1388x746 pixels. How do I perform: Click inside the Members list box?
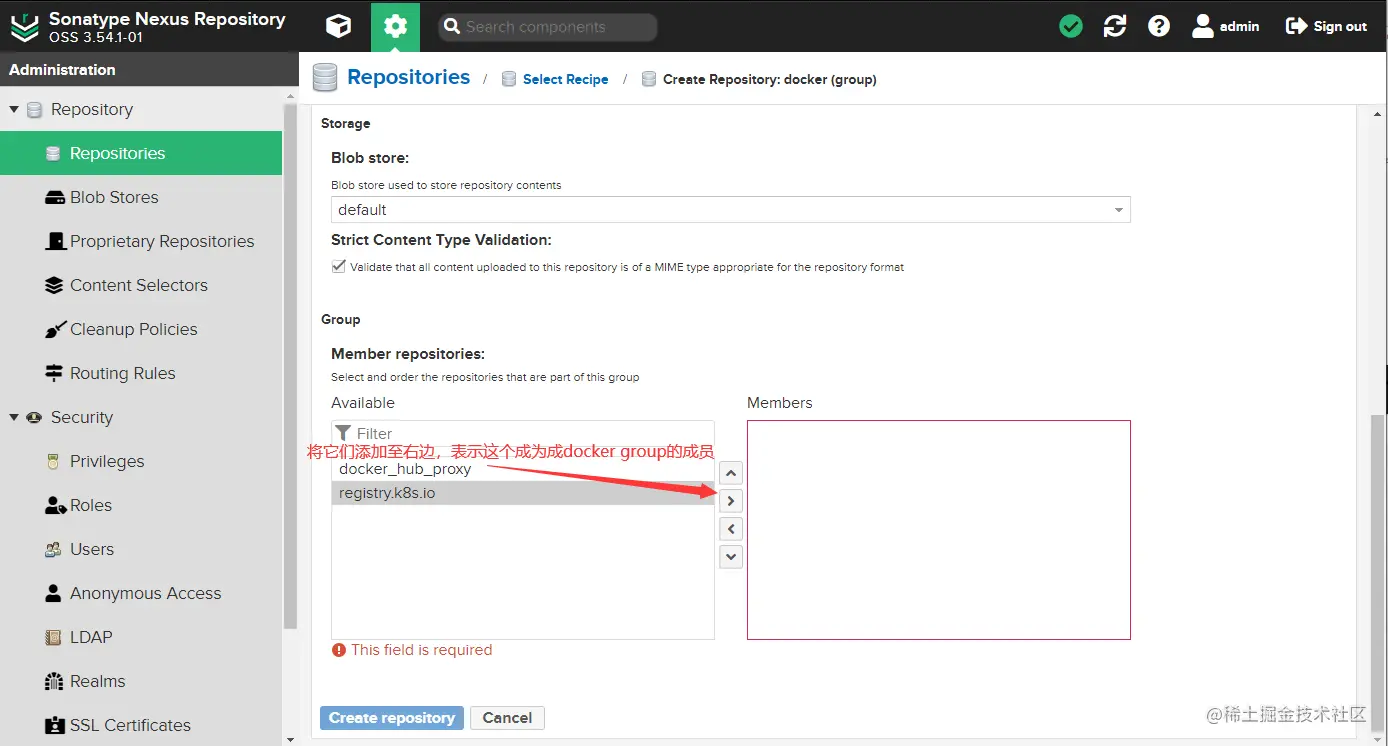tap(939, 530)
